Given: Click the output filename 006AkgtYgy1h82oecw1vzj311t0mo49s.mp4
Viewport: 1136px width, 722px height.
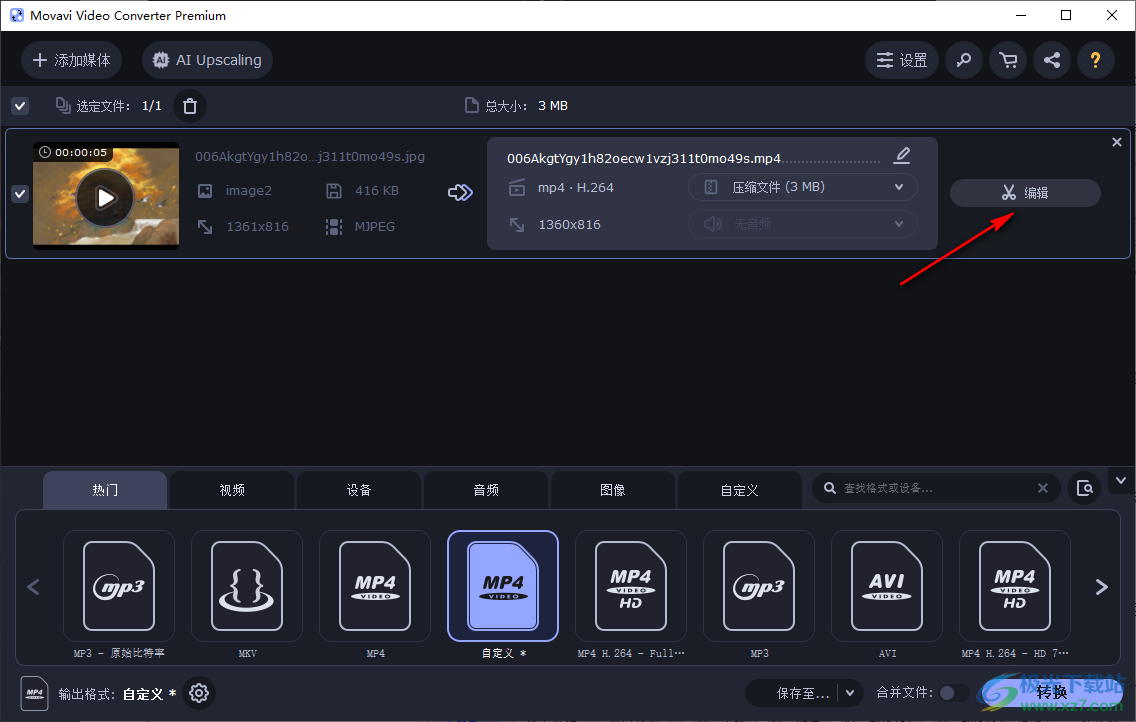Looking at the screenshot, I should tap(644, 159).
